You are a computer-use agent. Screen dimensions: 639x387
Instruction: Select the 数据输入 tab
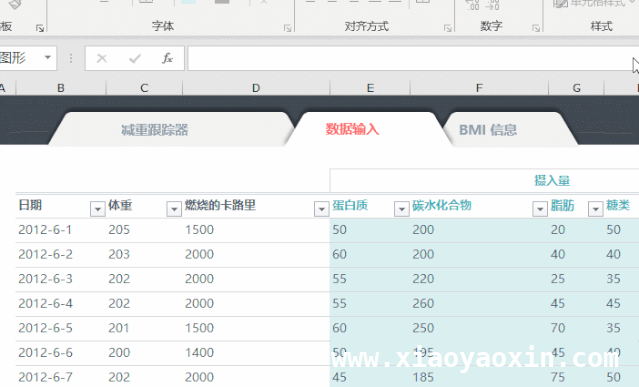(x=353, y=129)
